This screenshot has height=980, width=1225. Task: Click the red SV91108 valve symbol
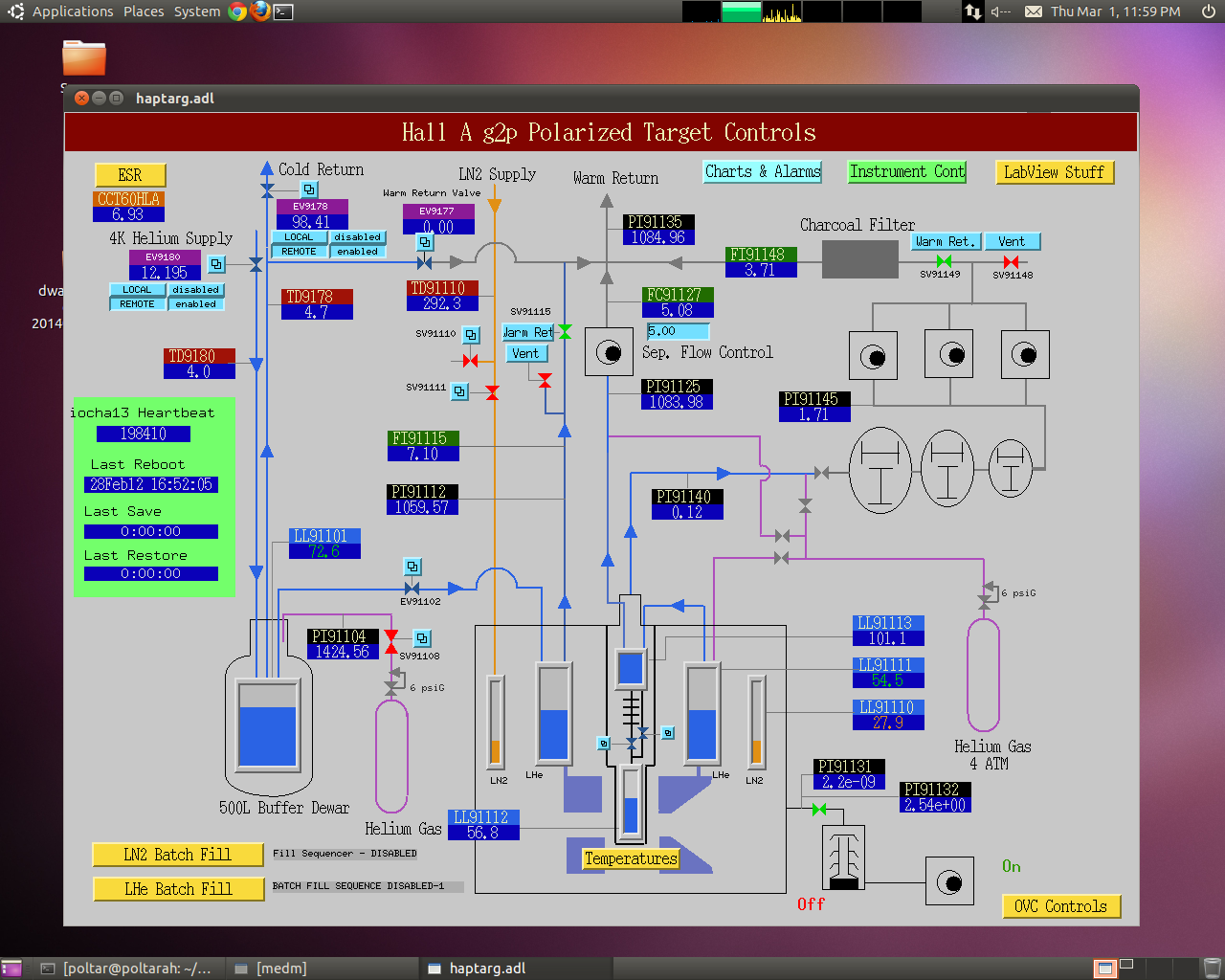tap(390, 642)
